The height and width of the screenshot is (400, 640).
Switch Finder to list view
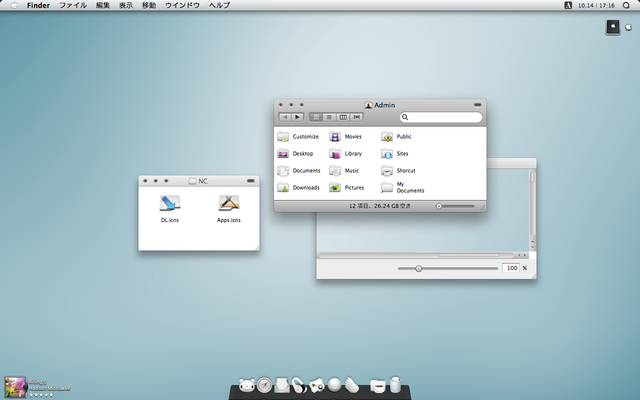(329, 117)
